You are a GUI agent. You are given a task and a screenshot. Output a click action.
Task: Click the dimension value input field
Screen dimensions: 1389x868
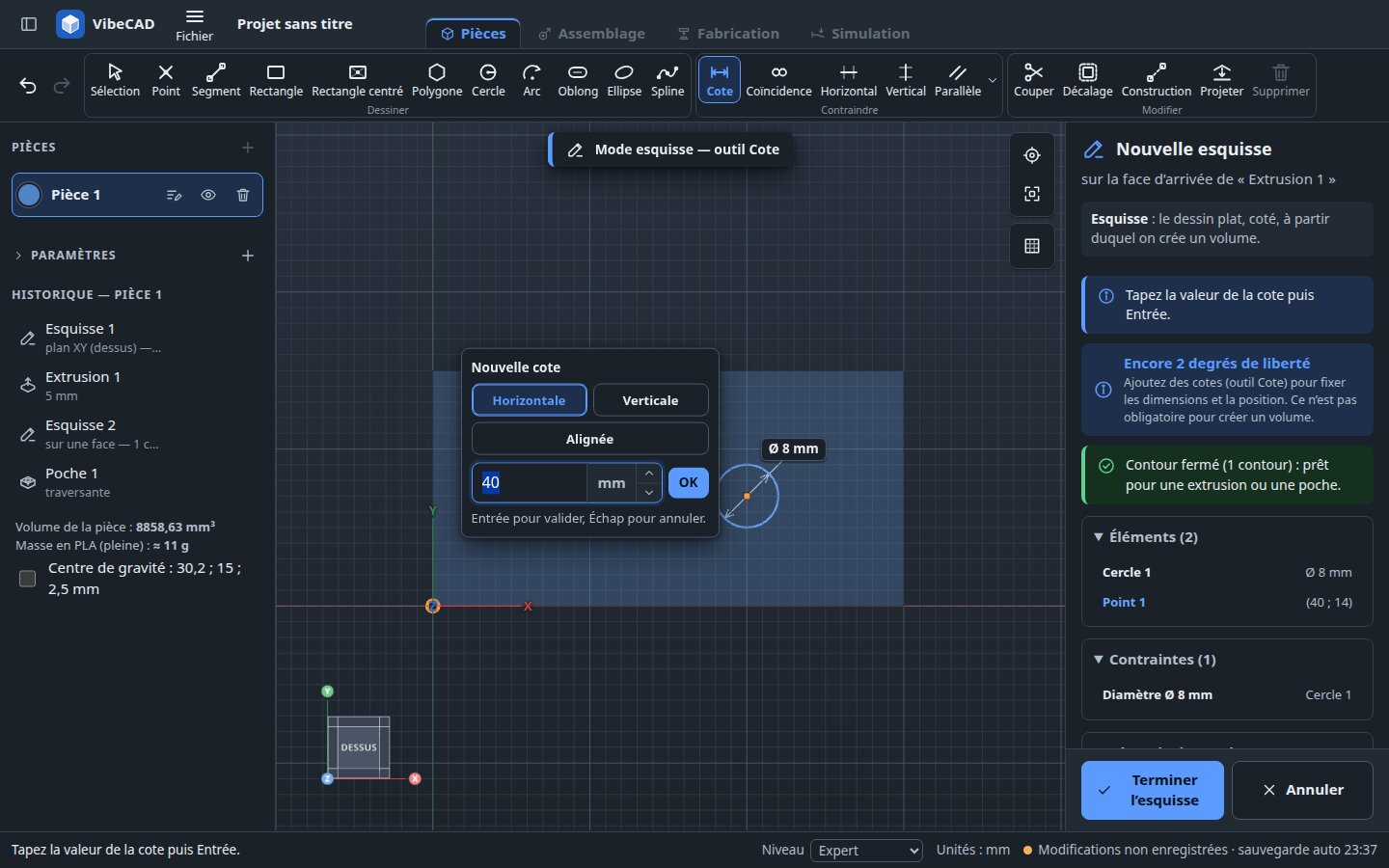(530, 483)
